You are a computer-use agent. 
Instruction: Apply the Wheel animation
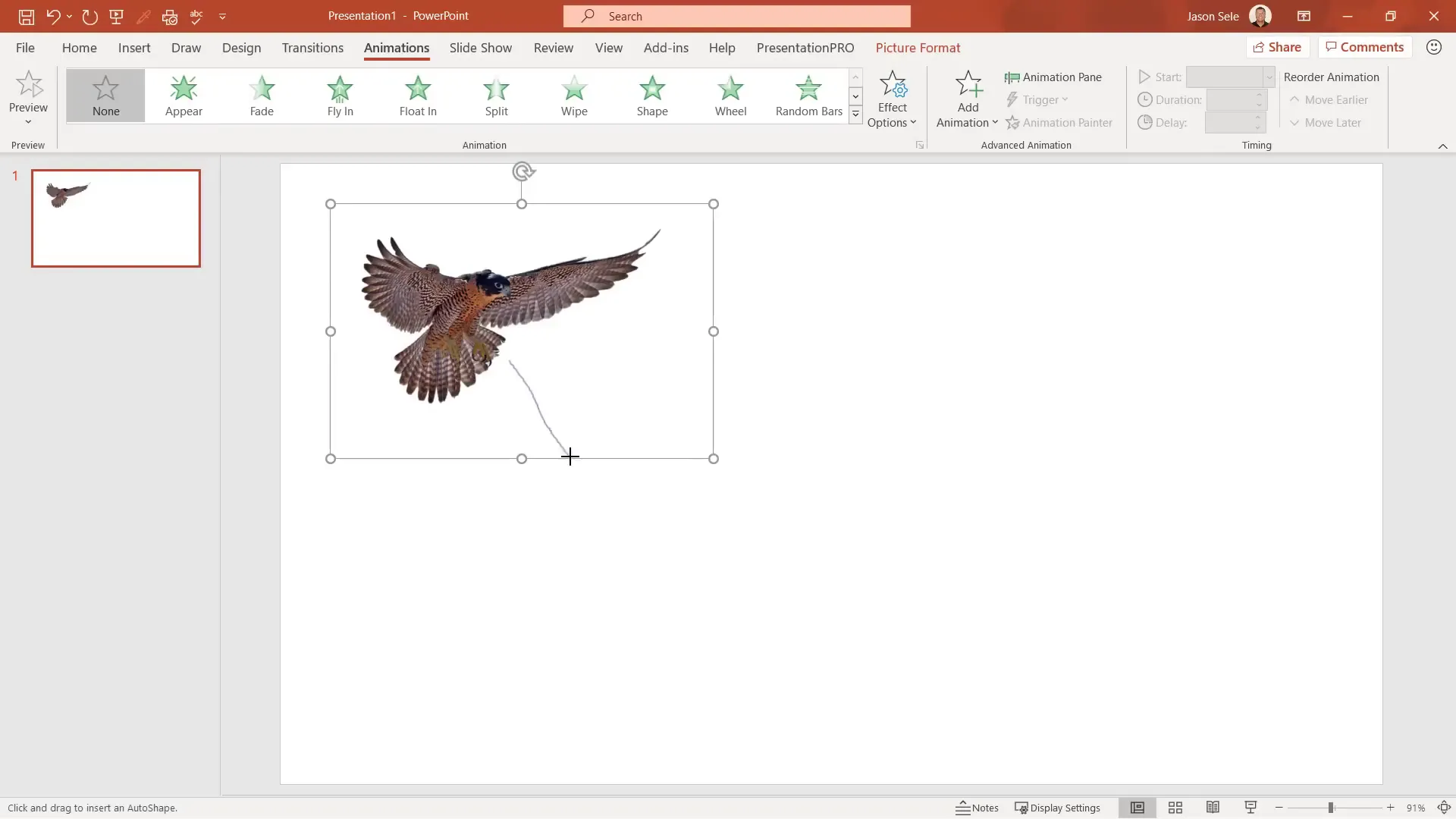click(730, 96)
